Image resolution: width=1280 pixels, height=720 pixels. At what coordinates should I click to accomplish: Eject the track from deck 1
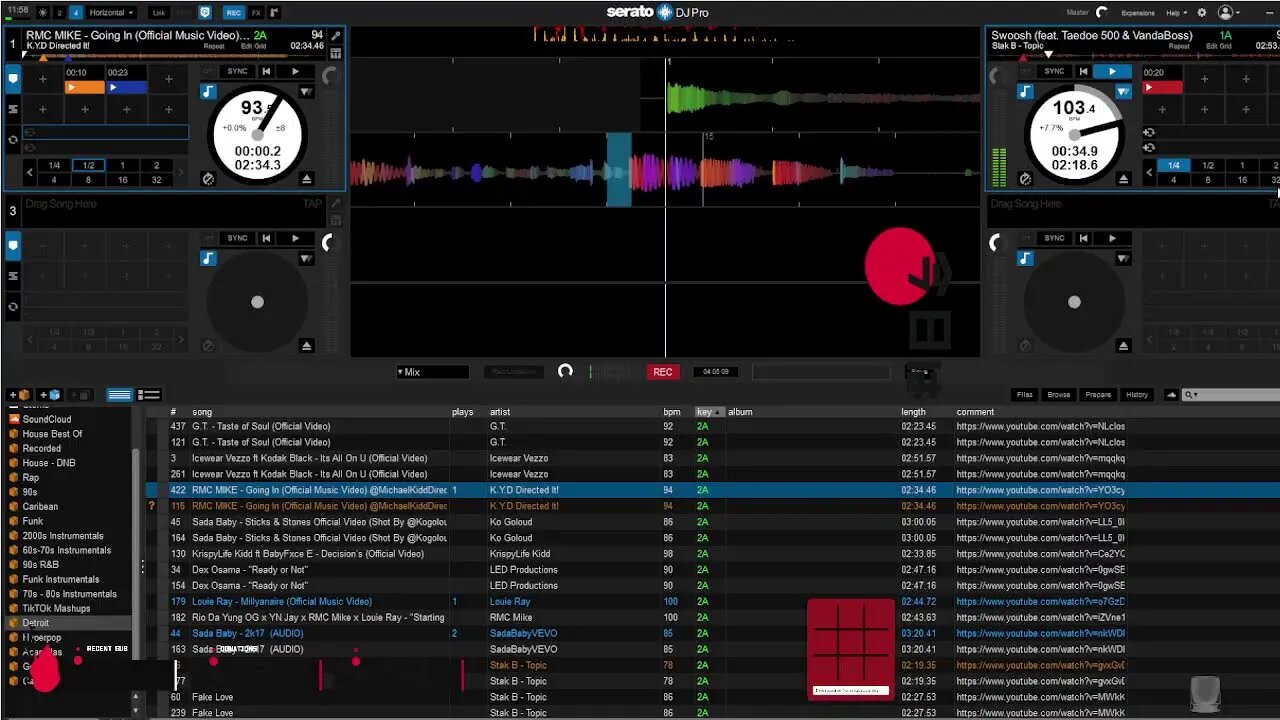[307, 179]
